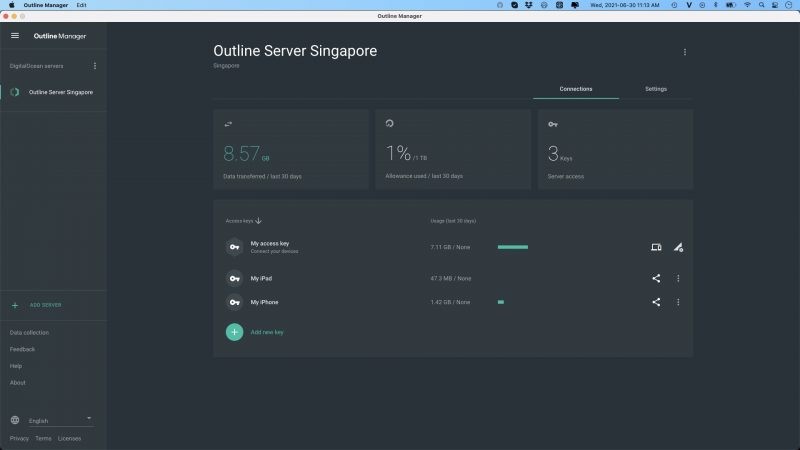
Task: Open more options for My iPad key
Action: click(x=678, y=278)
